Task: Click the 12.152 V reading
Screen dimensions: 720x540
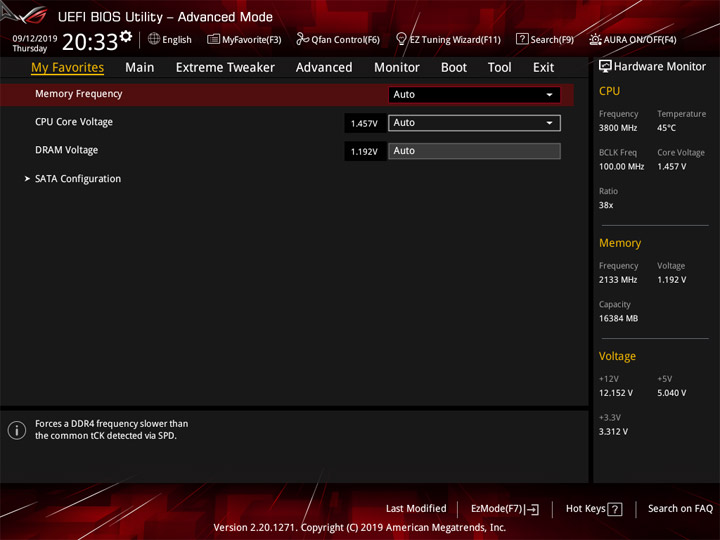Action: (x=616, y=393)
